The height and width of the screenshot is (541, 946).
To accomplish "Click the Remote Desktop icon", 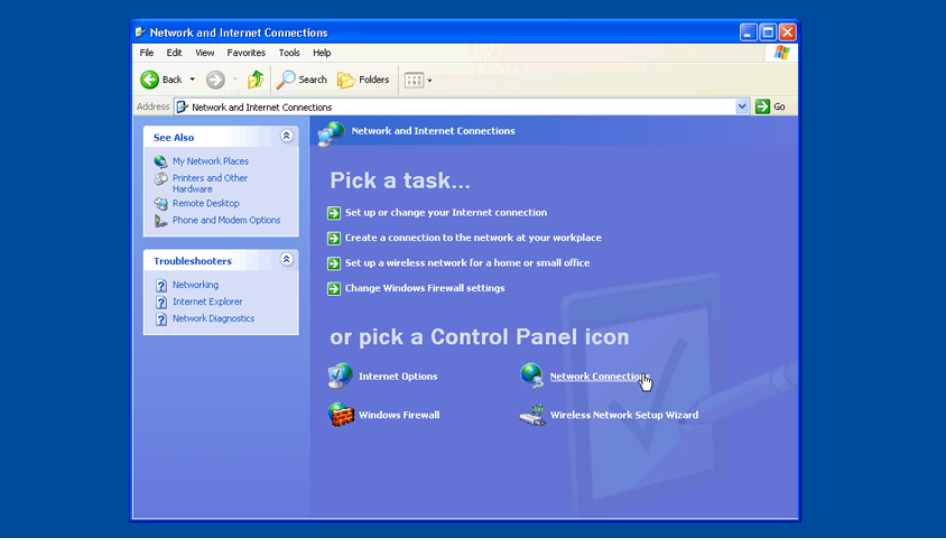I will coord(160,204).
